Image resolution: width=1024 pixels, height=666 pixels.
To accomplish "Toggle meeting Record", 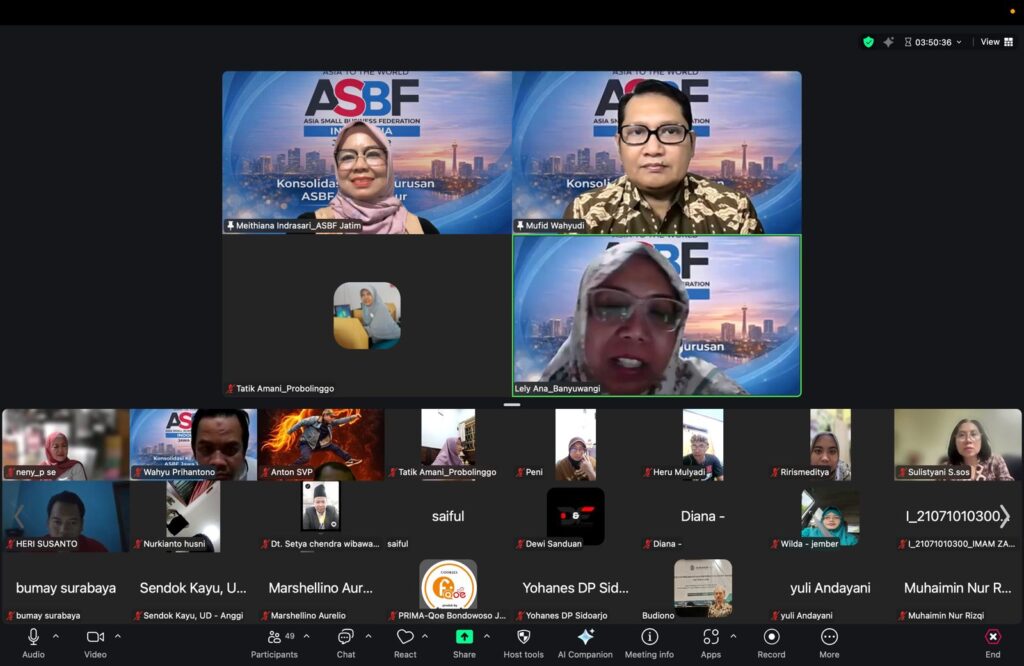I will pos(771,642).
